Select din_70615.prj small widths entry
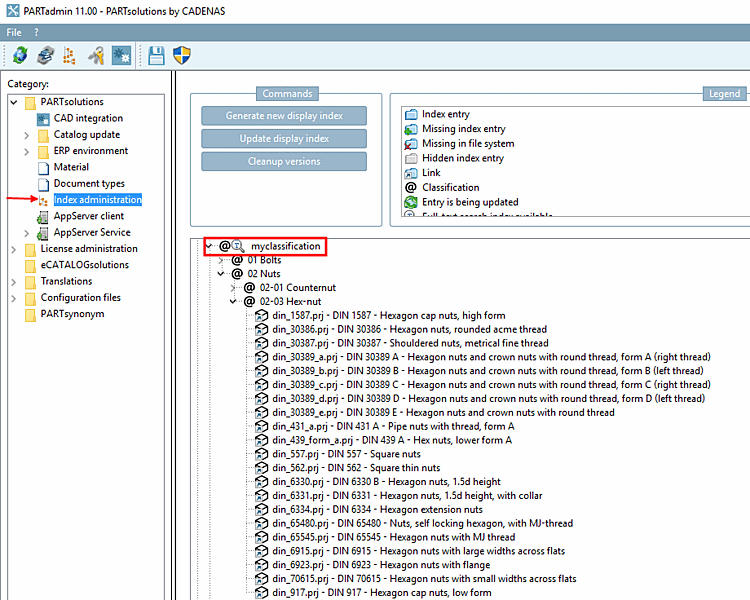The image size is (750, 600). click(x=424, y=579)
